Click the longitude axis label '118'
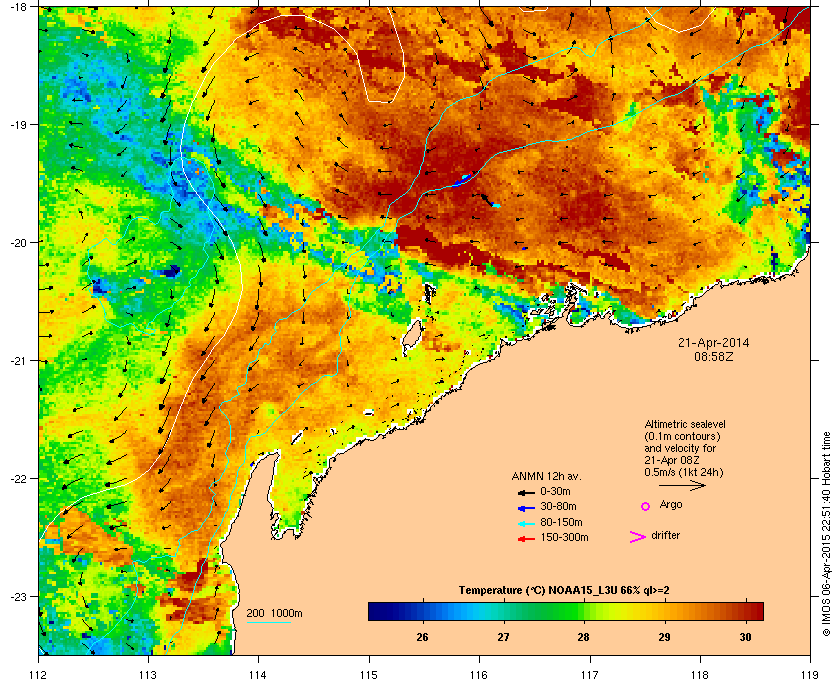Screen dimensions: 840x680 coord(700,674)
